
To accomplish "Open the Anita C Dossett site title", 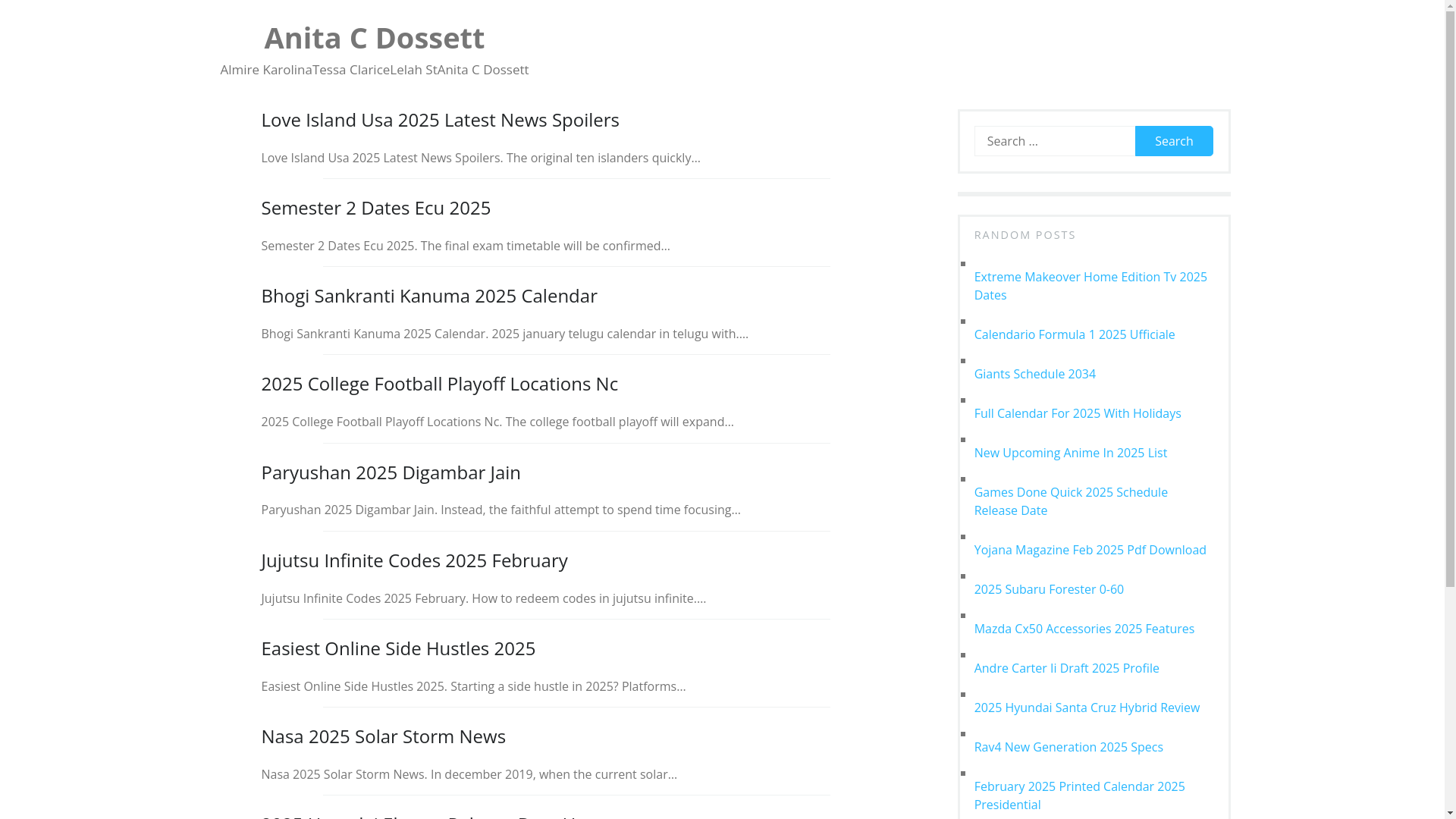I will point(374,38).
